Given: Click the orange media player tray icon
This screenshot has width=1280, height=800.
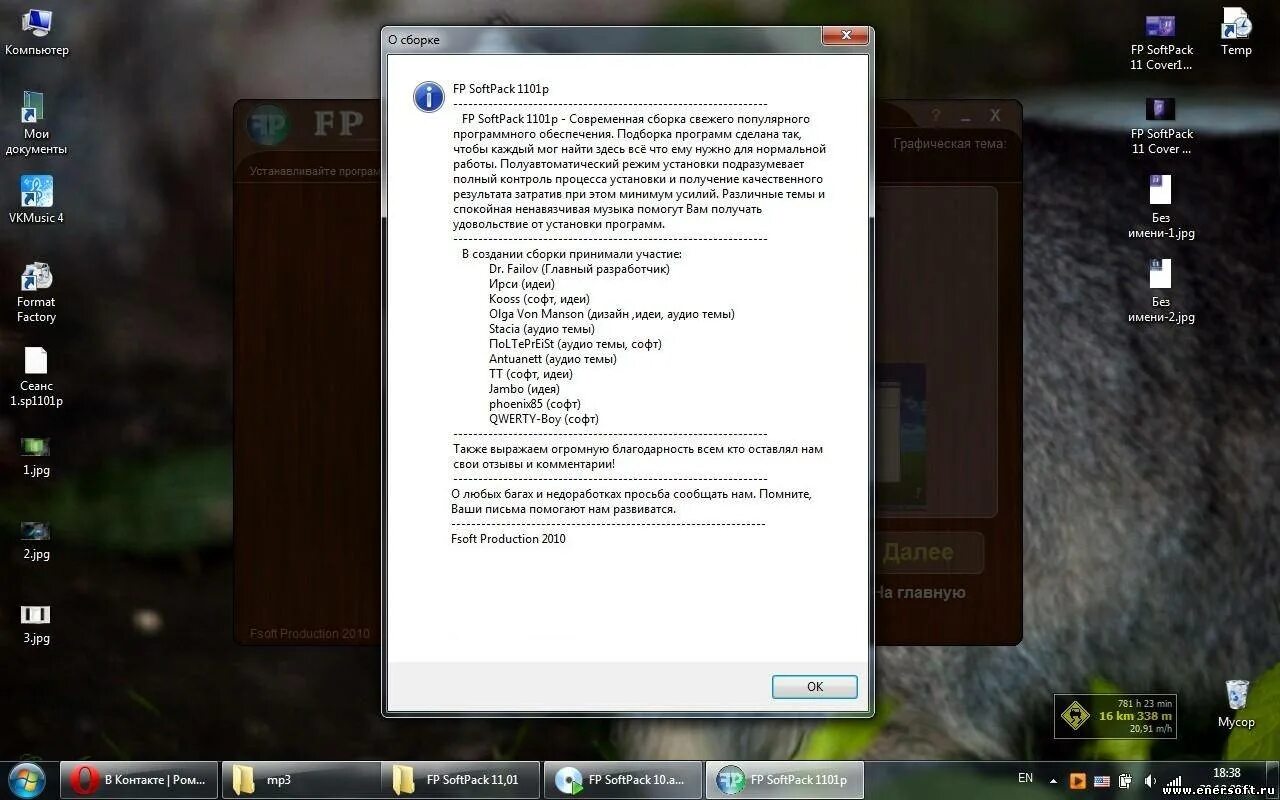Looking at the screenshot, I should point(1078,780).
